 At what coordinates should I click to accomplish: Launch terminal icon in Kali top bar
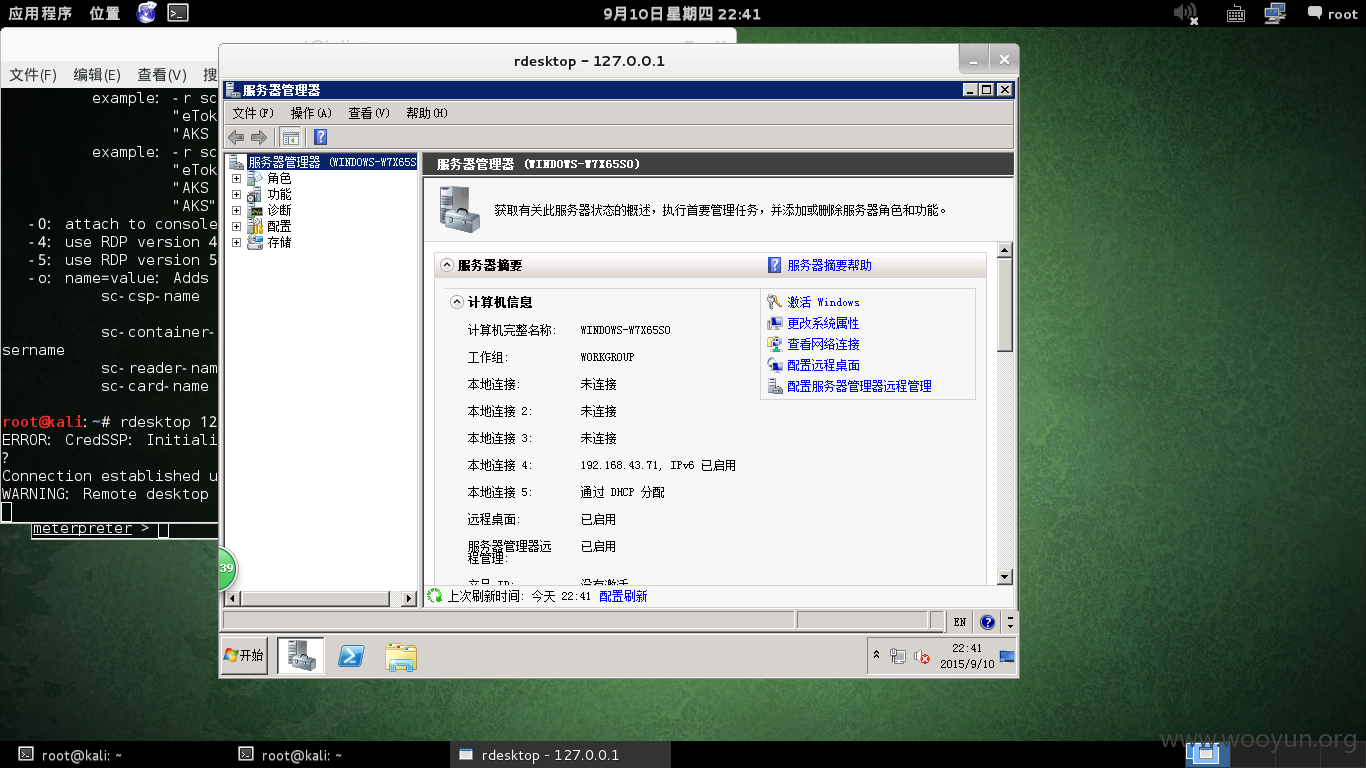177,13
